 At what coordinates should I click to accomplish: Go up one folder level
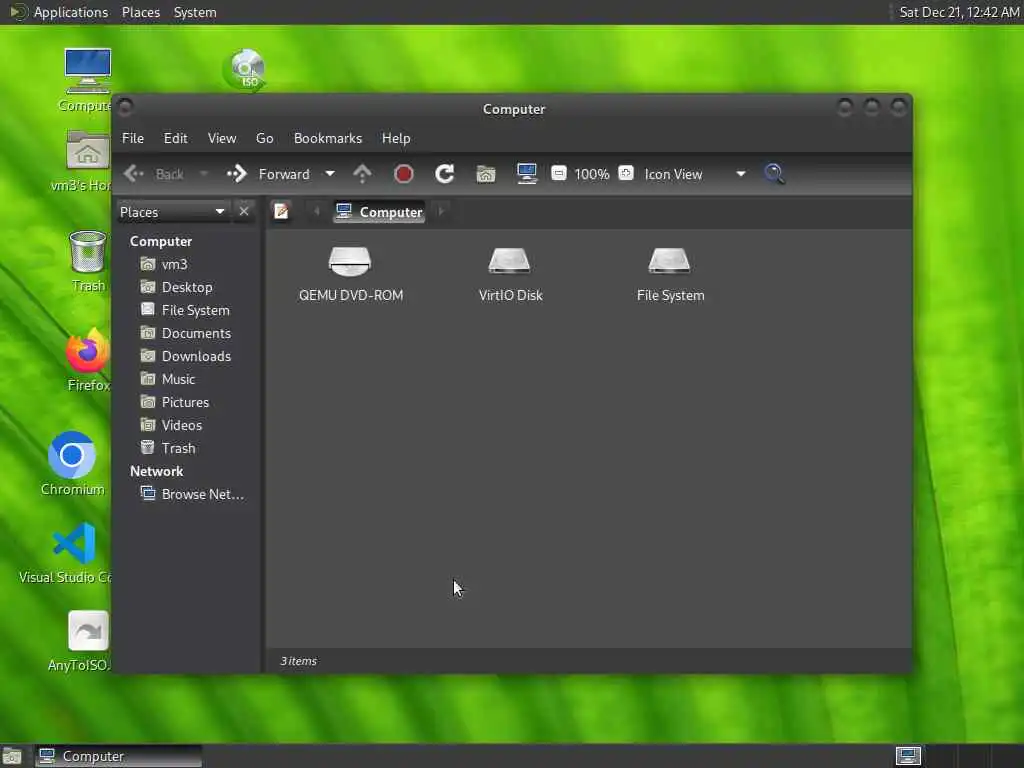pyautogui.click(x=362, y=174)
